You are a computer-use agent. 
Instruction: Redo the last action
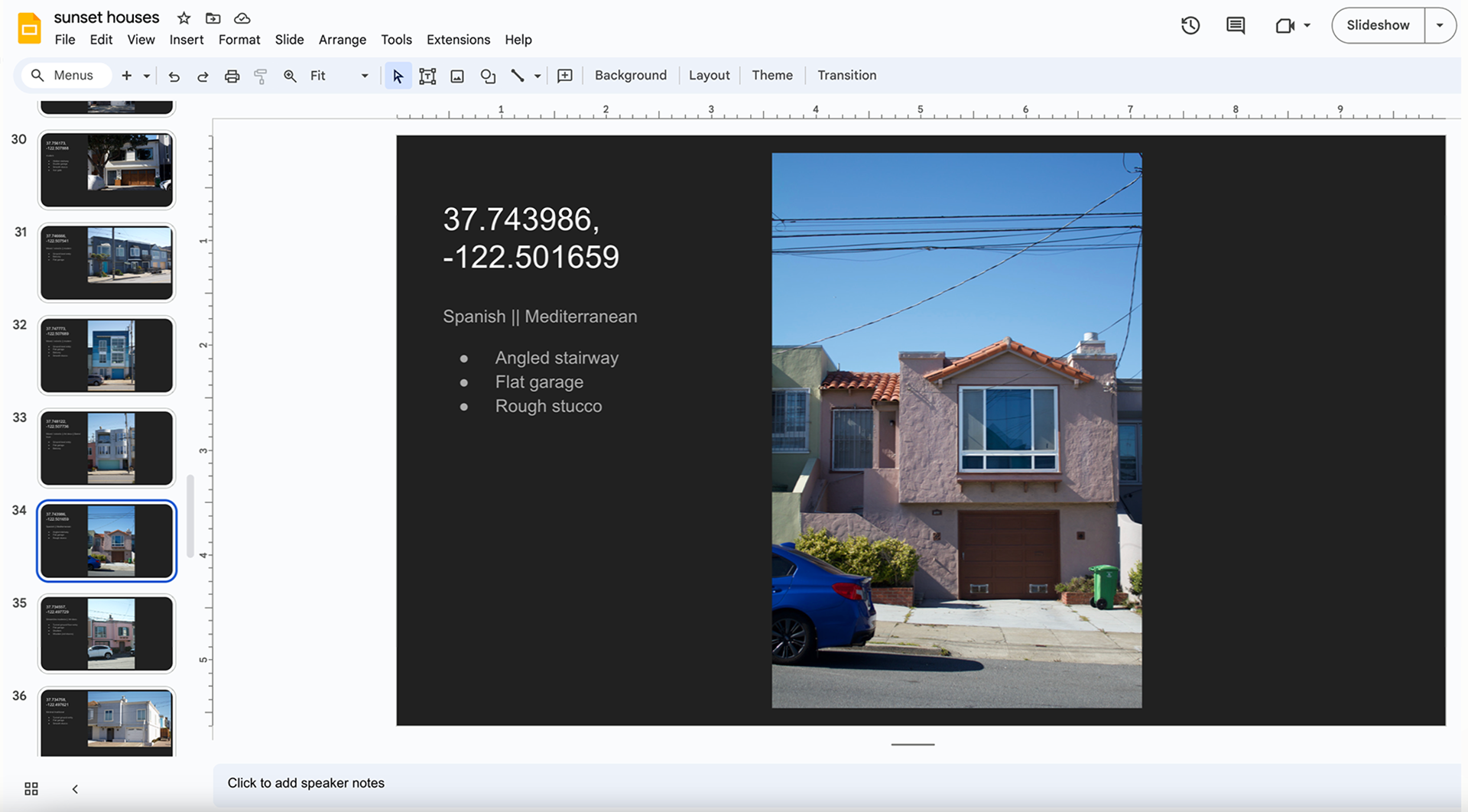[x=203, y=76]
